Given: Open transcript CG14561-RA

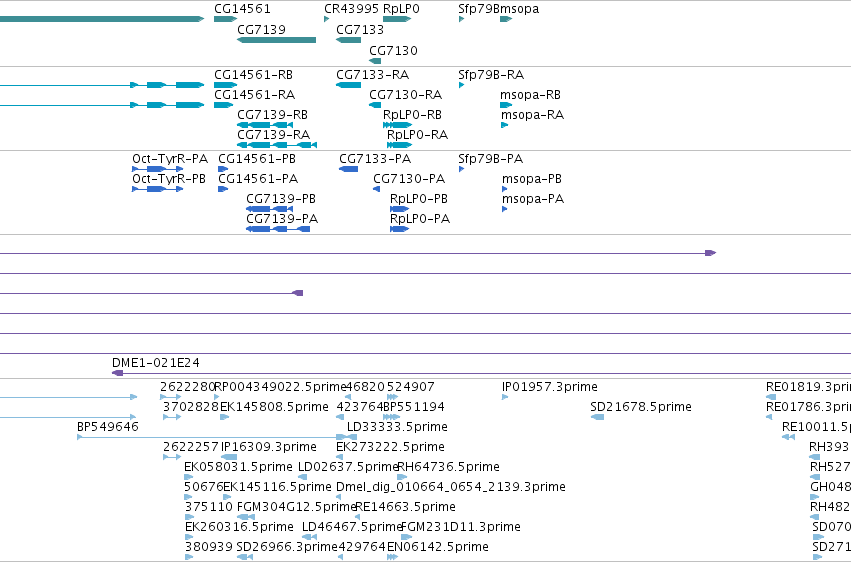Looking at the screenshot, I should coord(255,94).
